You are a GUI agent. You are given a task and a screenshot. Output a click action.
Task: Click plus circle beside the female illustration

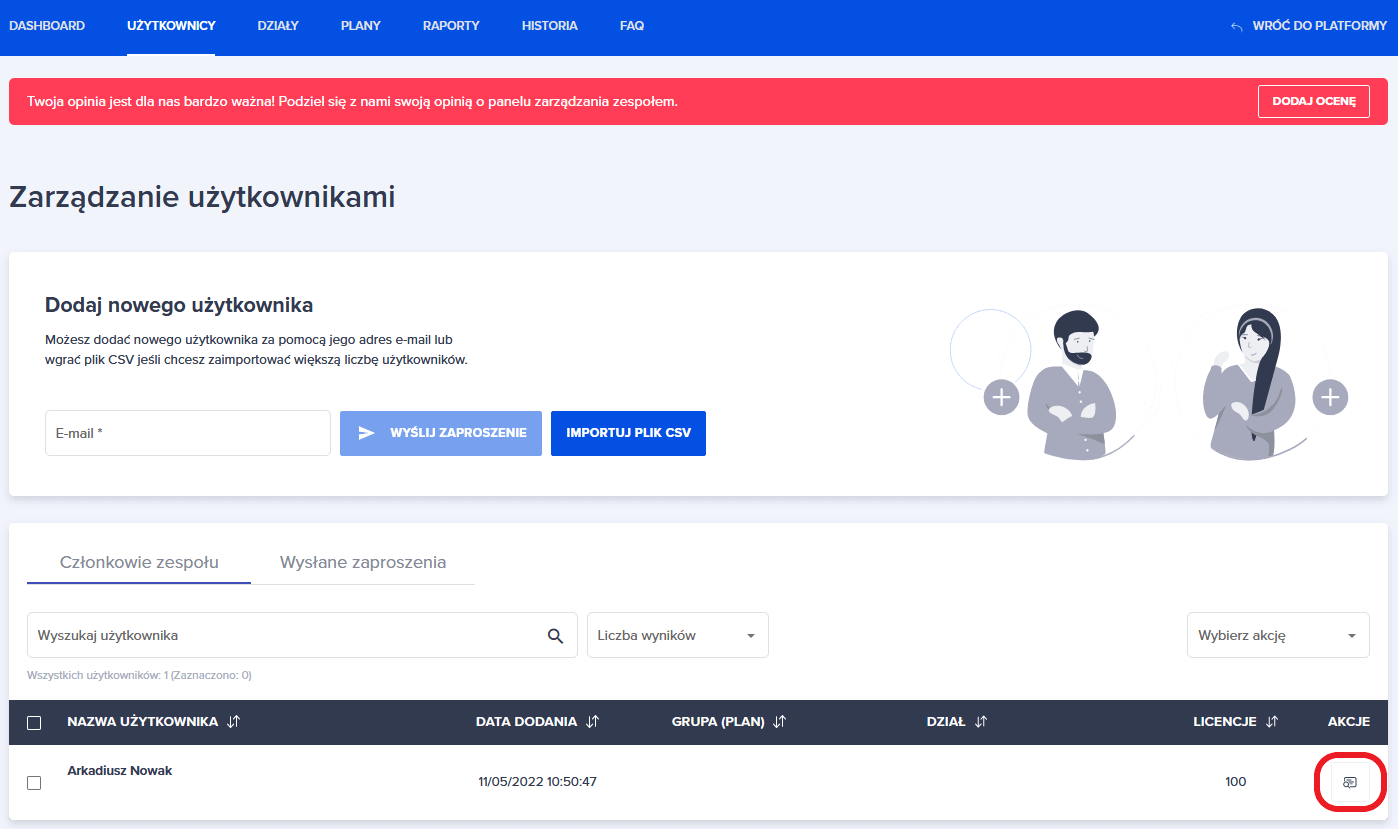pos(1330,397)
